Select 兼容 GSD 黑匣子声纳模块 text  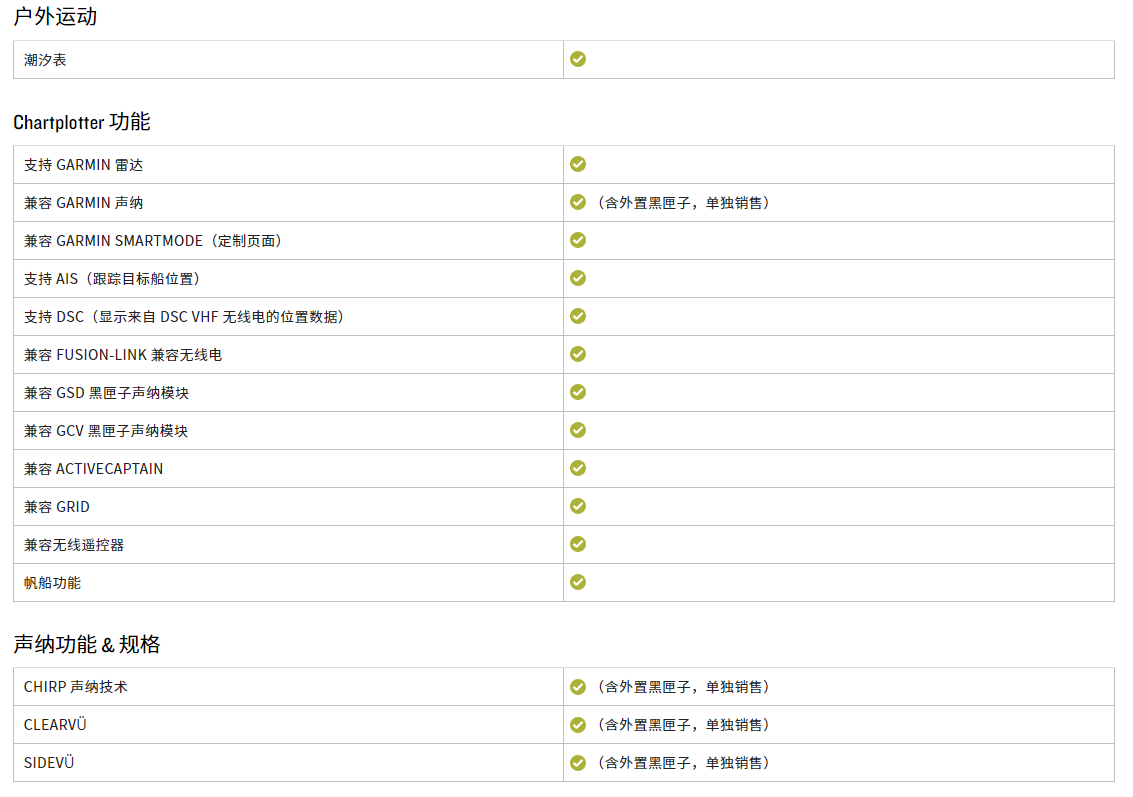point(106,393)
